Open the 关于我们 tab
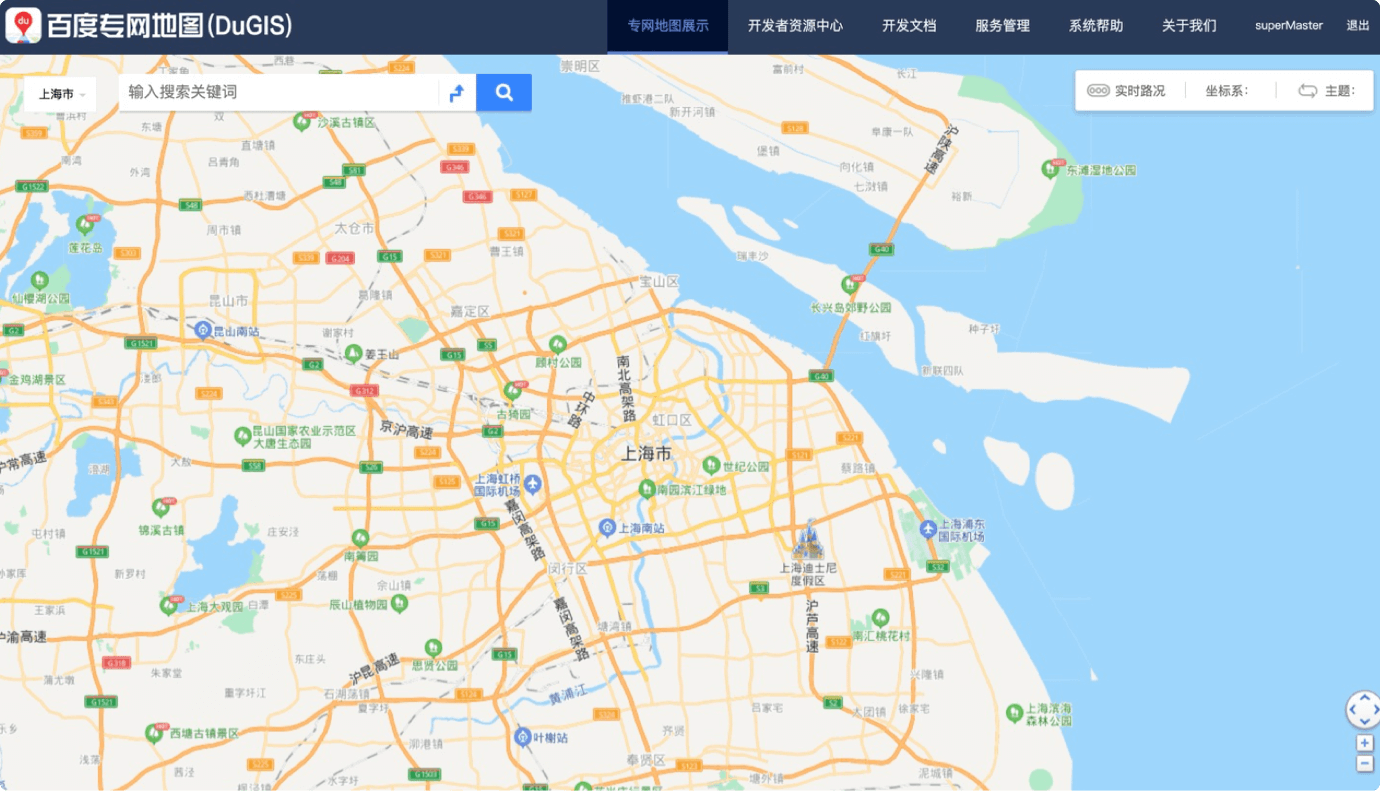This screenshot has width=1380, height=792. click(x=1189, y=26)
